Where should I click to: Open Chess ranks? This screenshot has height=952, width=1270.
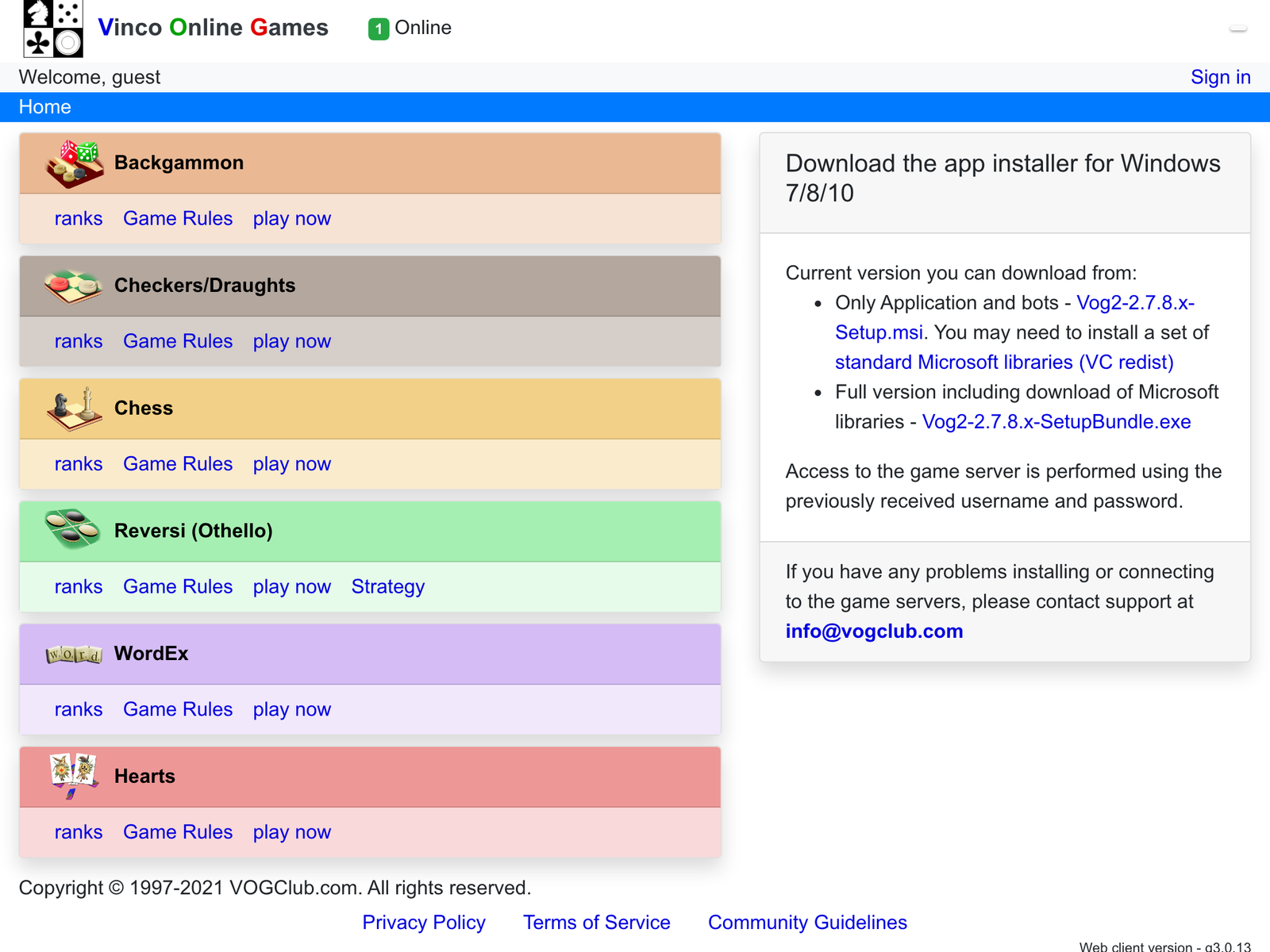pyautogui.click(x=79, y=464)
